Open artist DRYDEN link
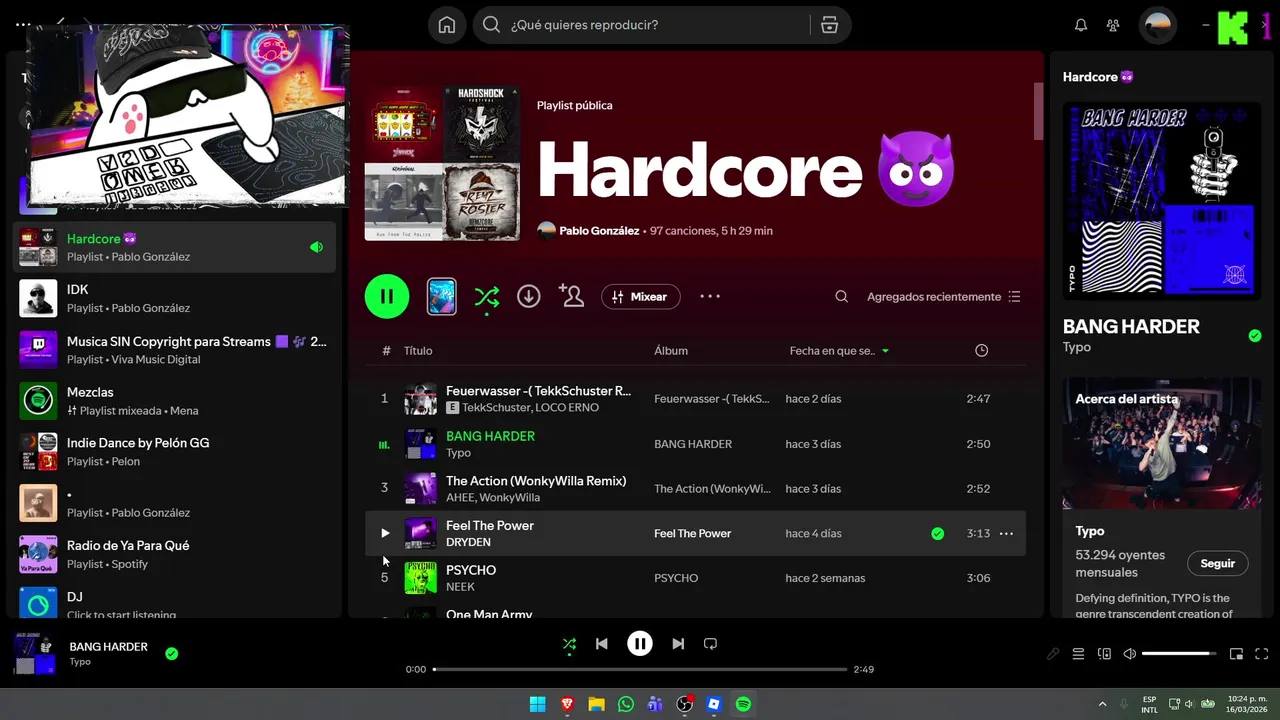This screenshot has width=1280, height=720. (468, 542)
